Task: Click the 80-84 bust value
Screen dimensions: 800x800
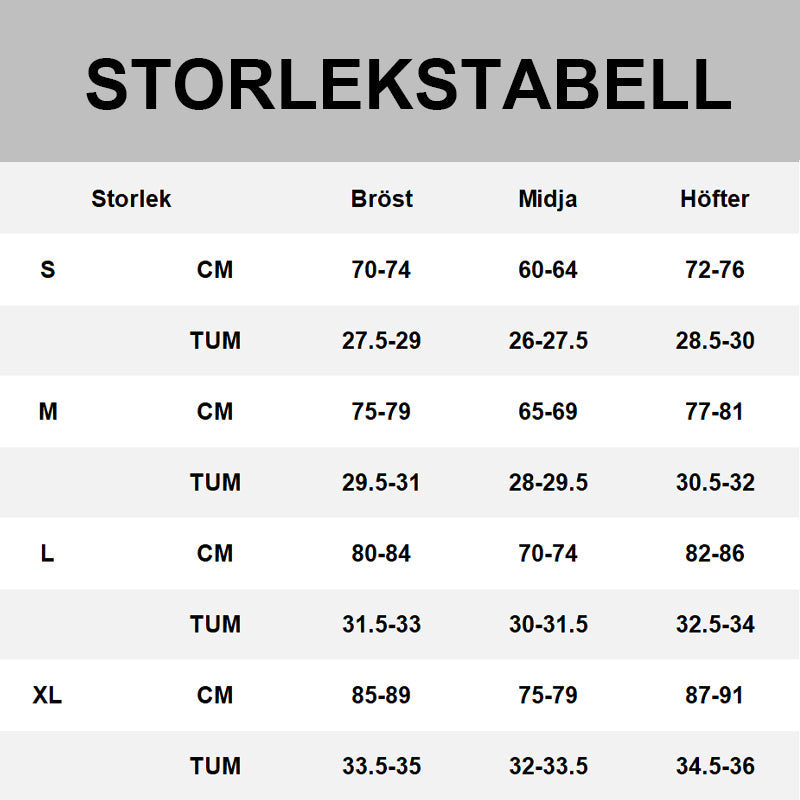Action: 381,553
